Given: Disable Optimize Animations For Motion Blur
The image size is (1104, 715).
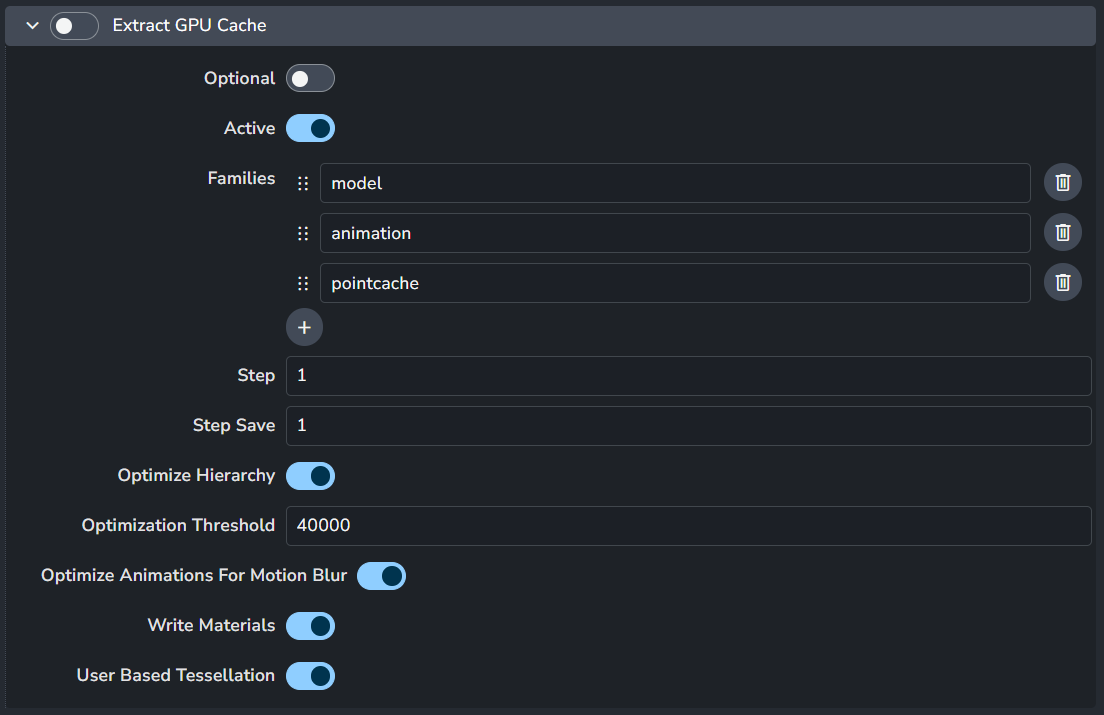Looking at the screenshot, I should (x=381, y=576).
